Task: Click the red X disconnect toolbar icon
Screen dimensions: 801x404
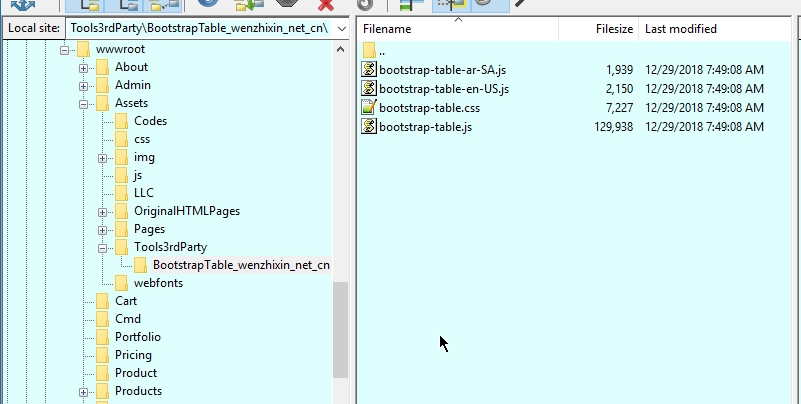Action: (325, 5)
